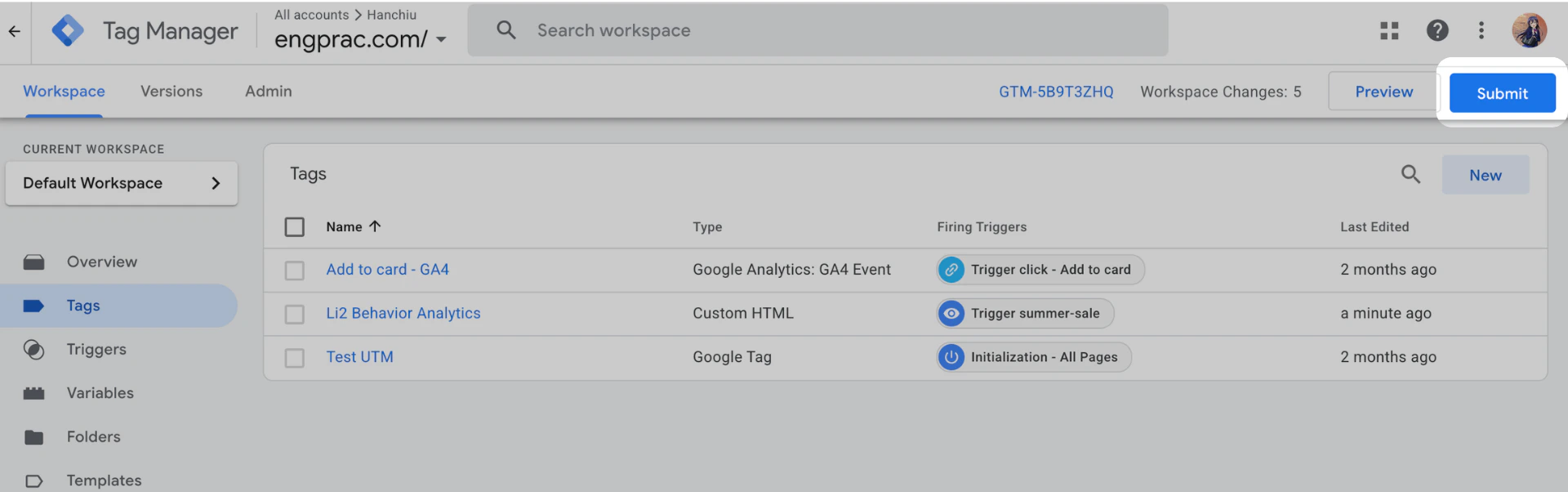Click the Firing Triggers column header

[x=982, y=226]
